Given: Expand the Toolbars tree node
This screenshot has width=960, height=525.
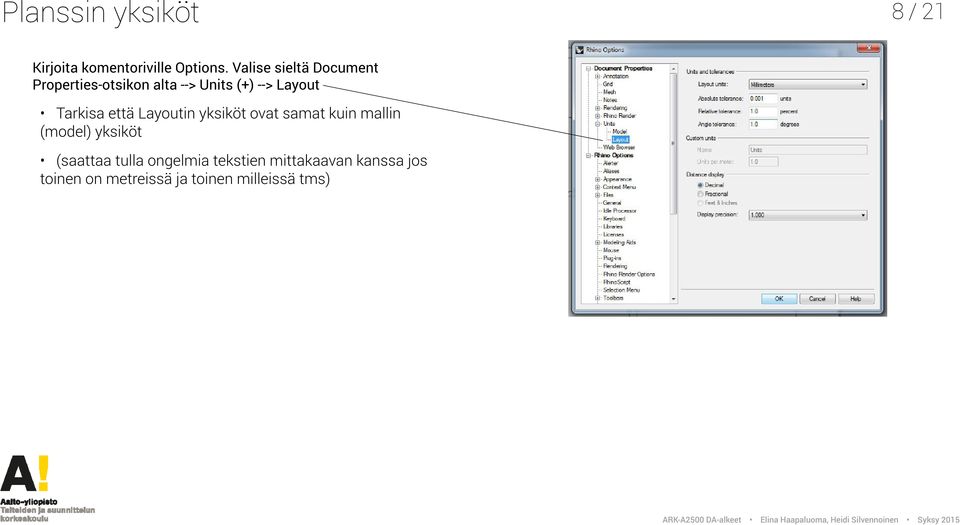Looking at the screenshot, I should 598,298.
